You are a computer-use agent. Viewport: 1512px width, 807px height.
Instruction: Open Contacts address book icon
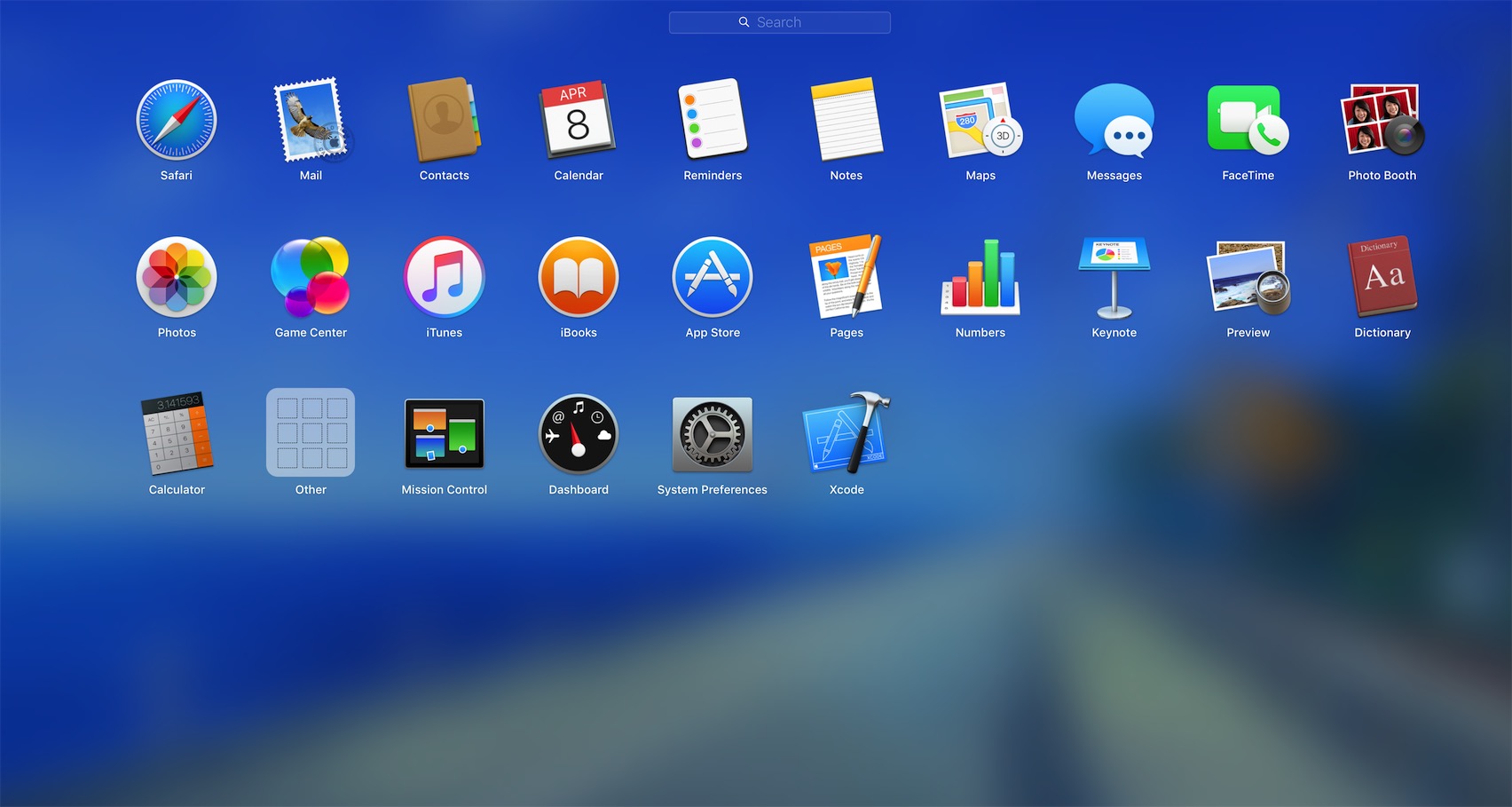(x=444, y=120)
